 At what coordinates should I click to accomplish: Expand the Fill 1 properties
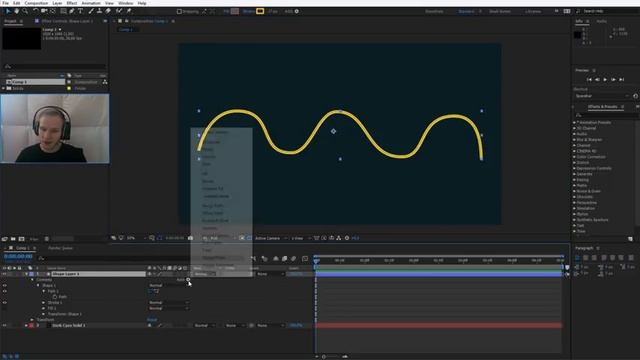pyautogui.click(x=44, y=308)
